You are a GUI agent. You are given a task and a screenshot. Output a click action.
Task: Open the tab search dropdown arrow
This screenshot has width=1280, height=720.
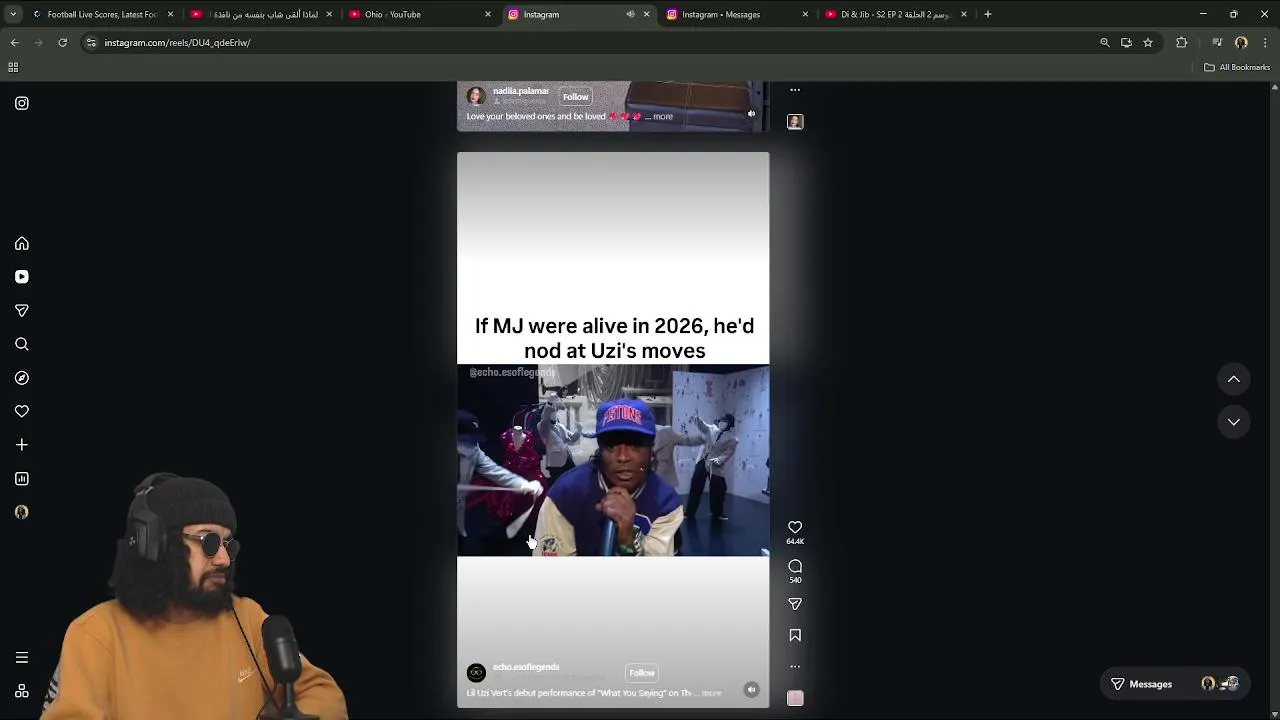pyautogui.click(x=12, y=14)
